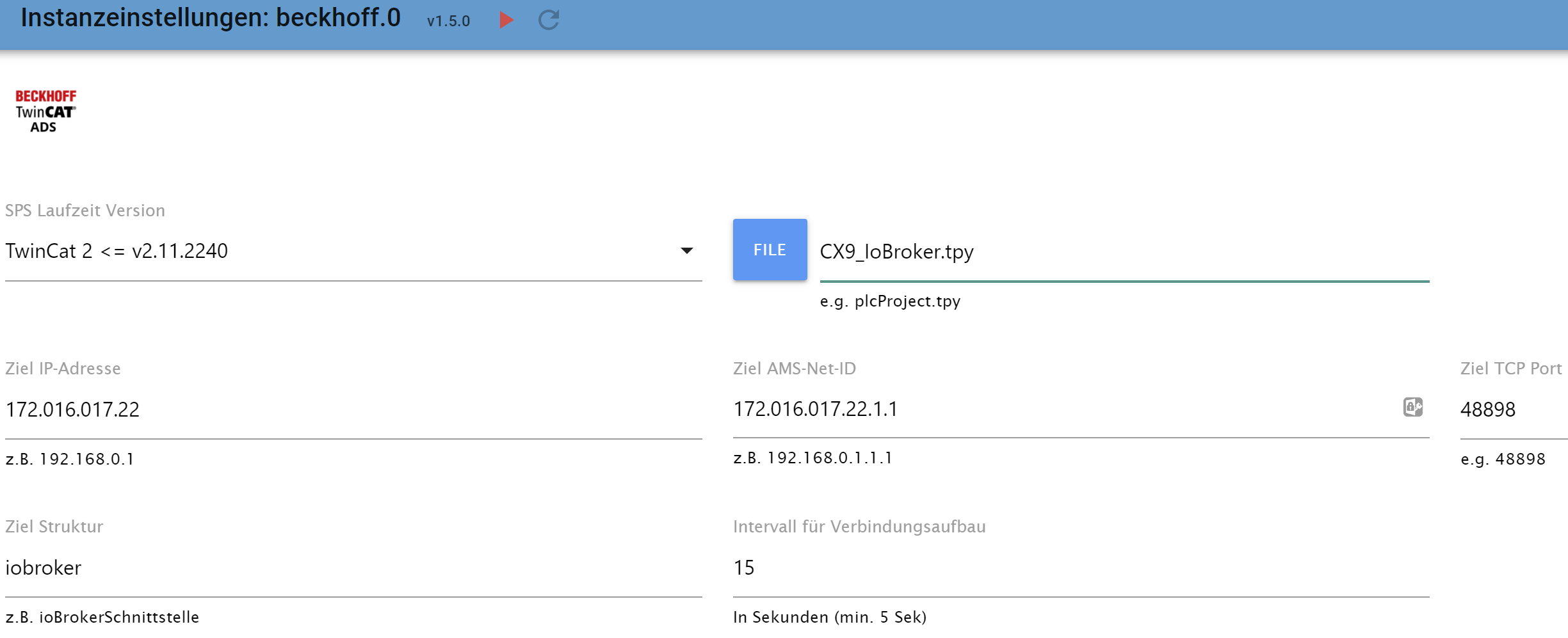The width and height of the screenshot is (1568, 638).
Task: Click the Beckhoff TwinCAT ADS logo
Action: tap(45, 111)
